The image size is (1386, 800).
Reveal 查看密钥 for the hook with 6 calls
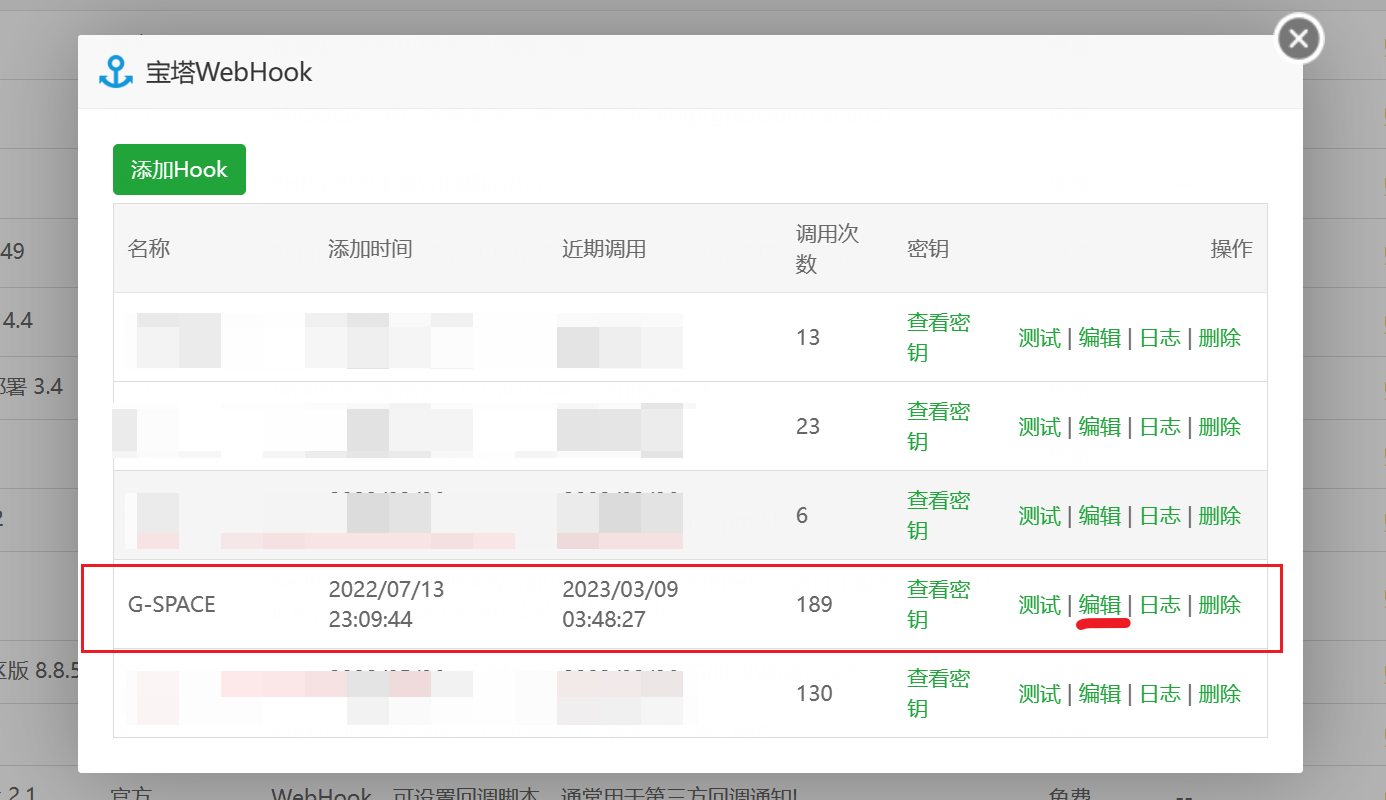coord(938,516)
